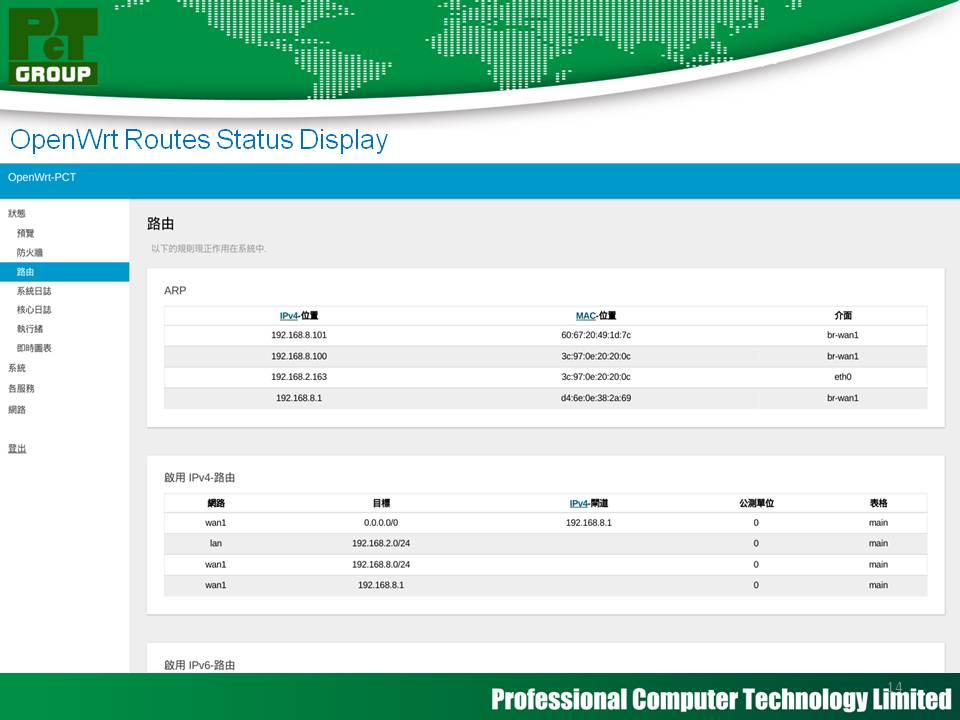Open the 即時圖表 realtime graphs page
Image resolution: width=960 pixels, height=720 pixels.
click(x=34, y=348)
